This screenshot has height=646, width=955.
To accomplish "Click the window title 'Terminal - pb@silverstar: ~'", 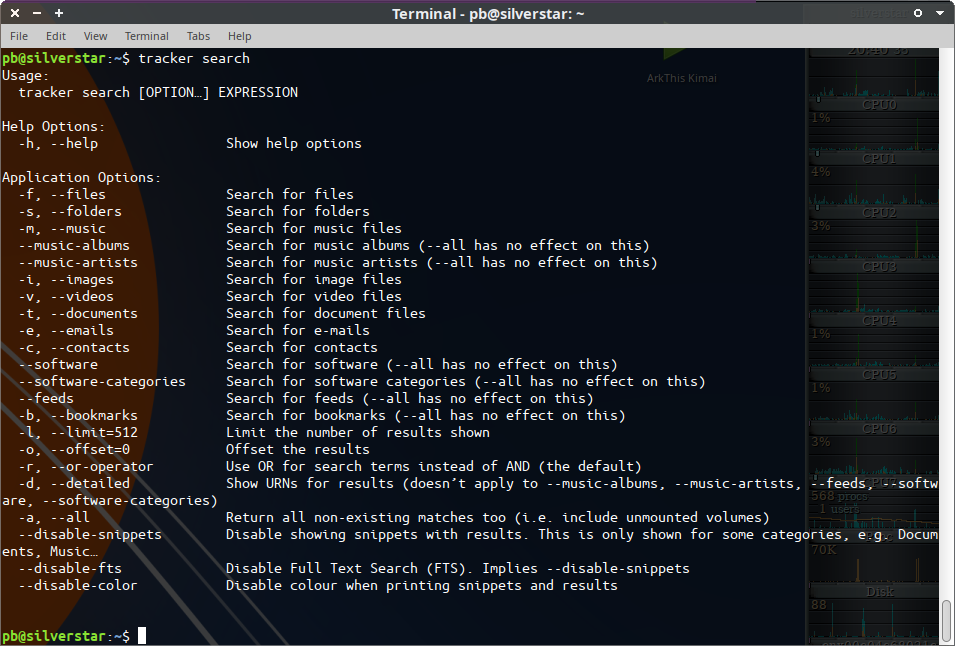I will (x=488, y=13).
